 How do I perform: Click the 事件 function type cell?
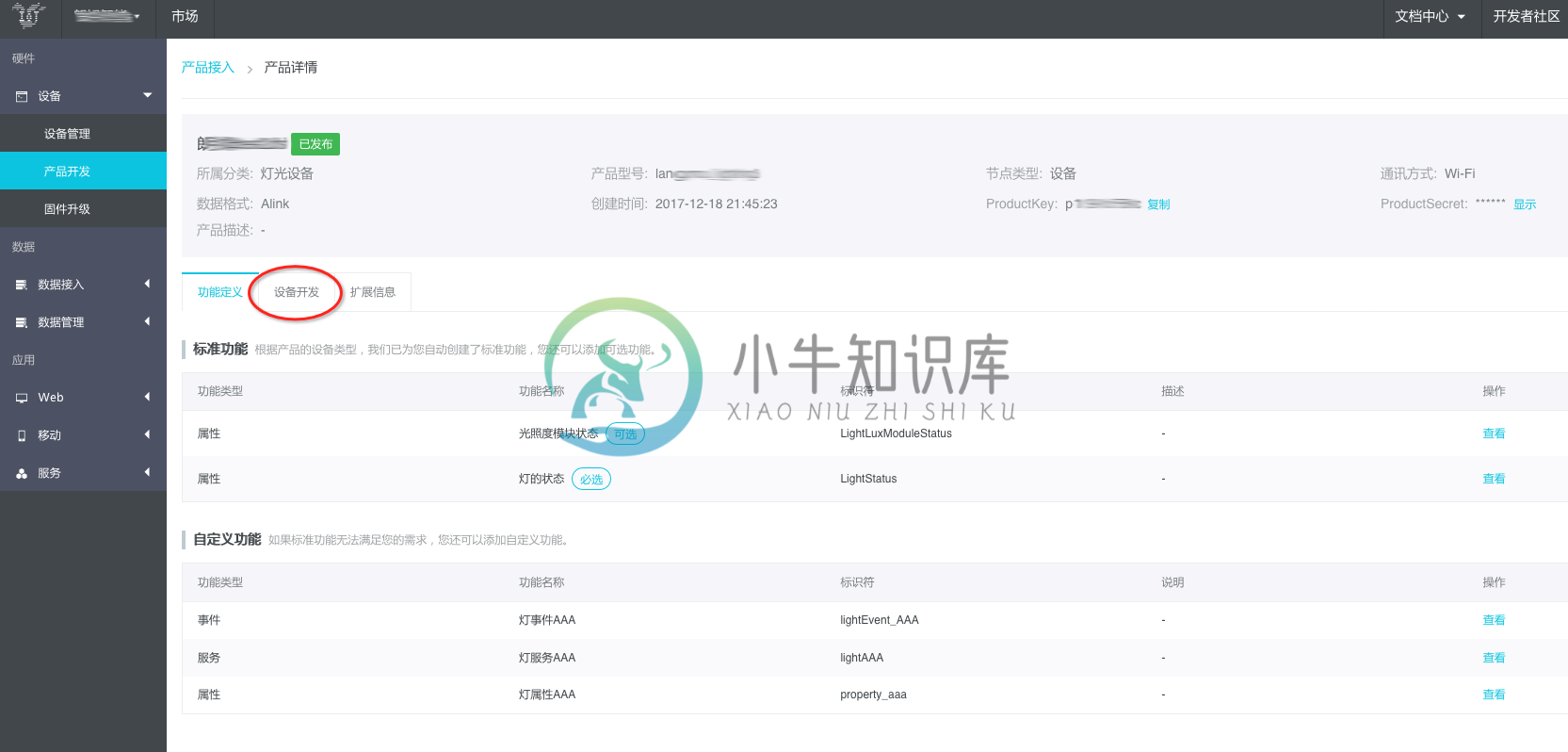tap(209, 620)
